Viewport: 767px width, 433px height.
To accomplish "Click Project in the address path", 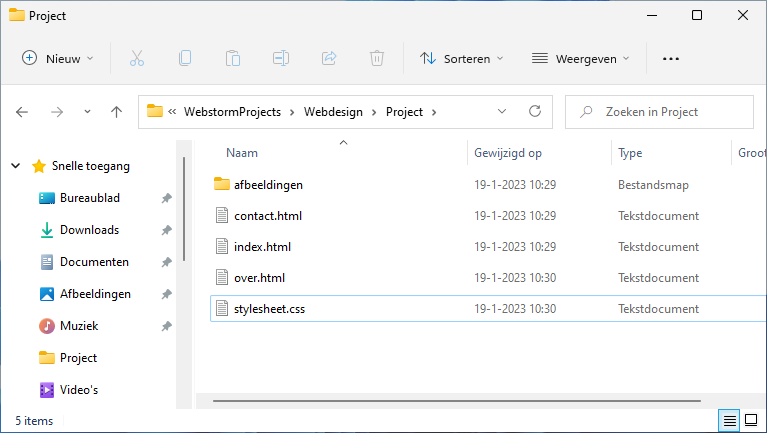I will [x=404, y=112].
